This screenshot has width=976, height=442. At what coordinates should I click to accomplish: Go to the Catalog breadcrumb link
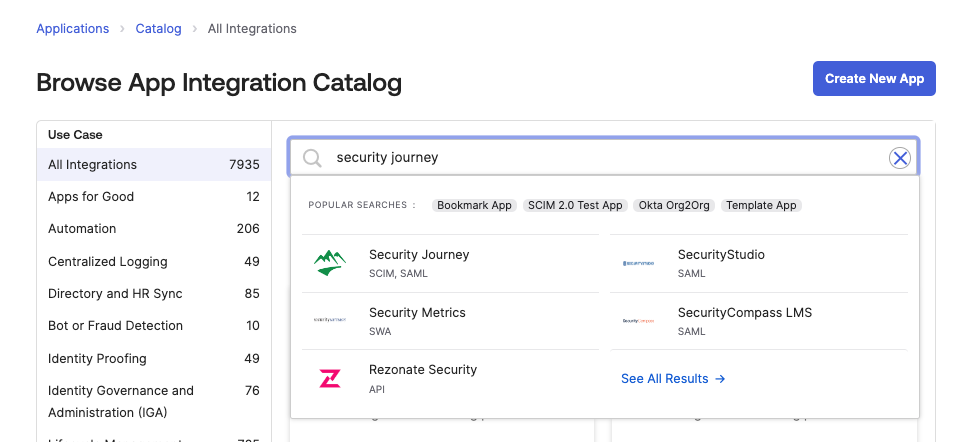159,29
